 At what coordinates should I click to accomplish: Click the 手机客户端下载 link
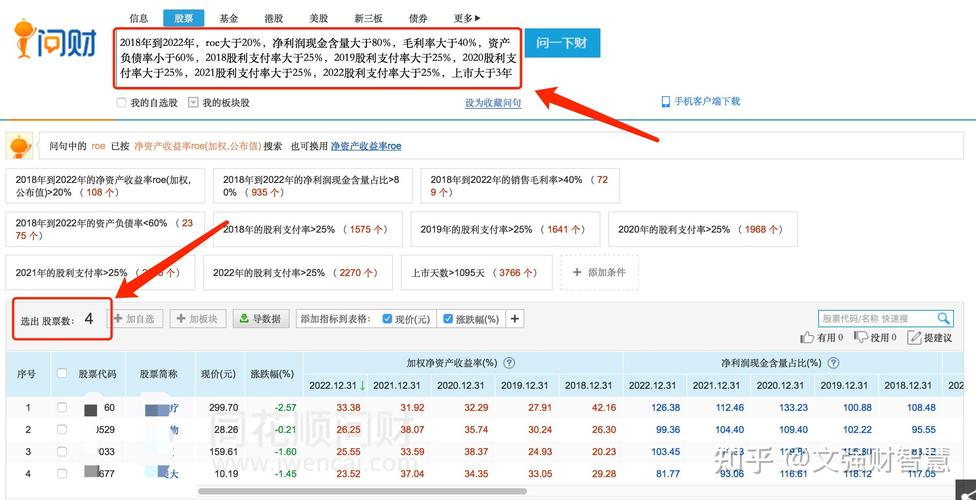click(706, 101)
